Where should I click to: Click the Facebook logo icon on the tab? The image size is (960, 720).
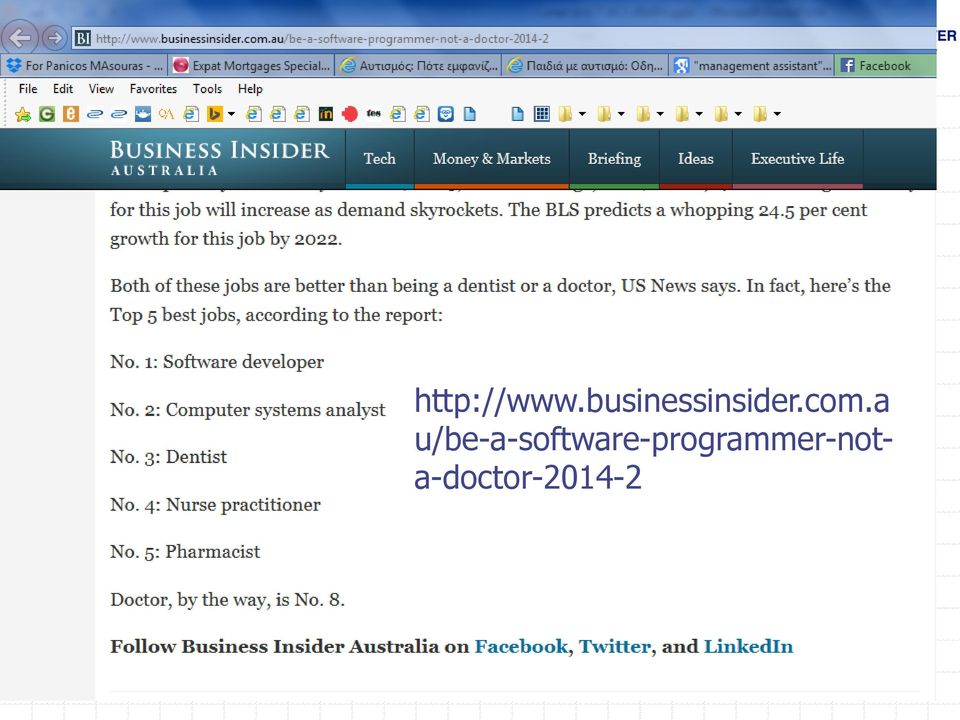pyautogui.click(x=847, y=66)
